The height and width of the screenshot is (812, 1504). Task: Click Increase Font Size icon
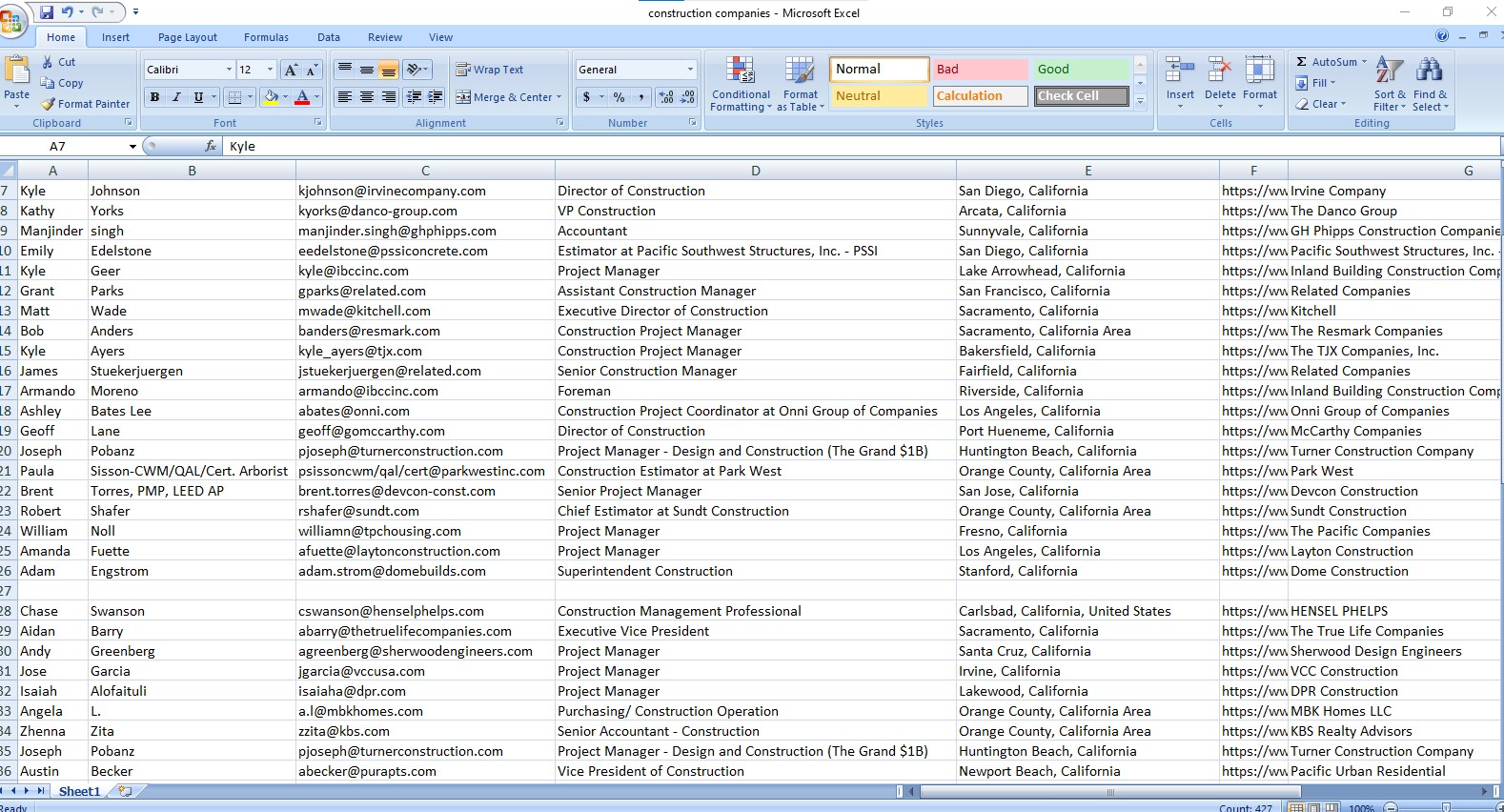click(x=292, y=70)
